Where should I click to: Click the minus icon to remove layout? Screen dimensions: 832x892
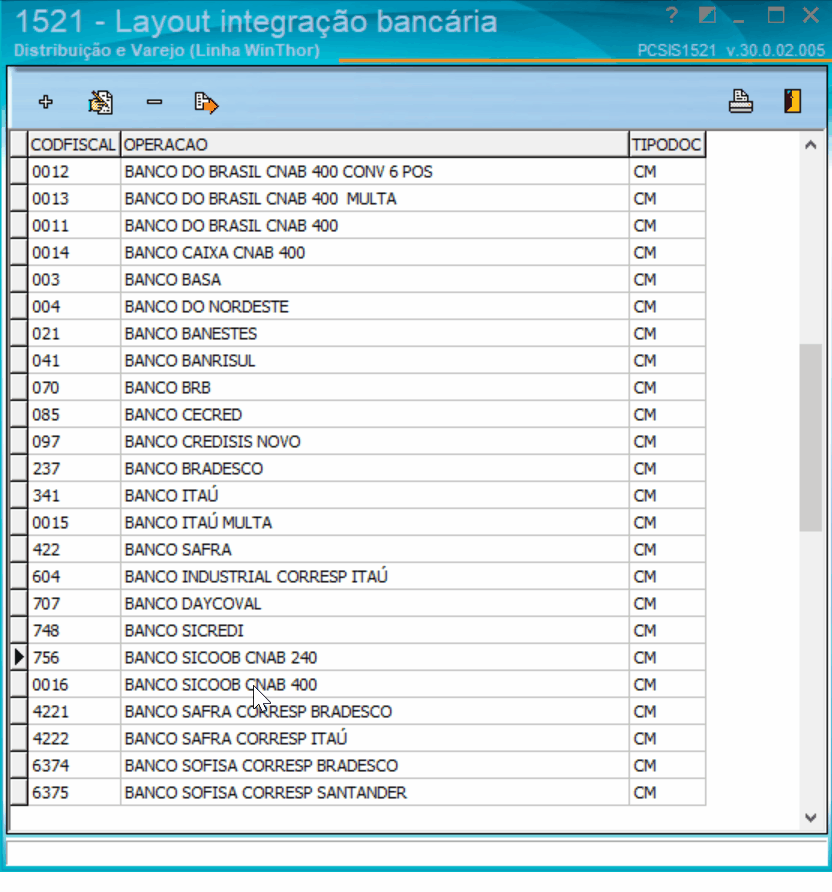(154, 102)
